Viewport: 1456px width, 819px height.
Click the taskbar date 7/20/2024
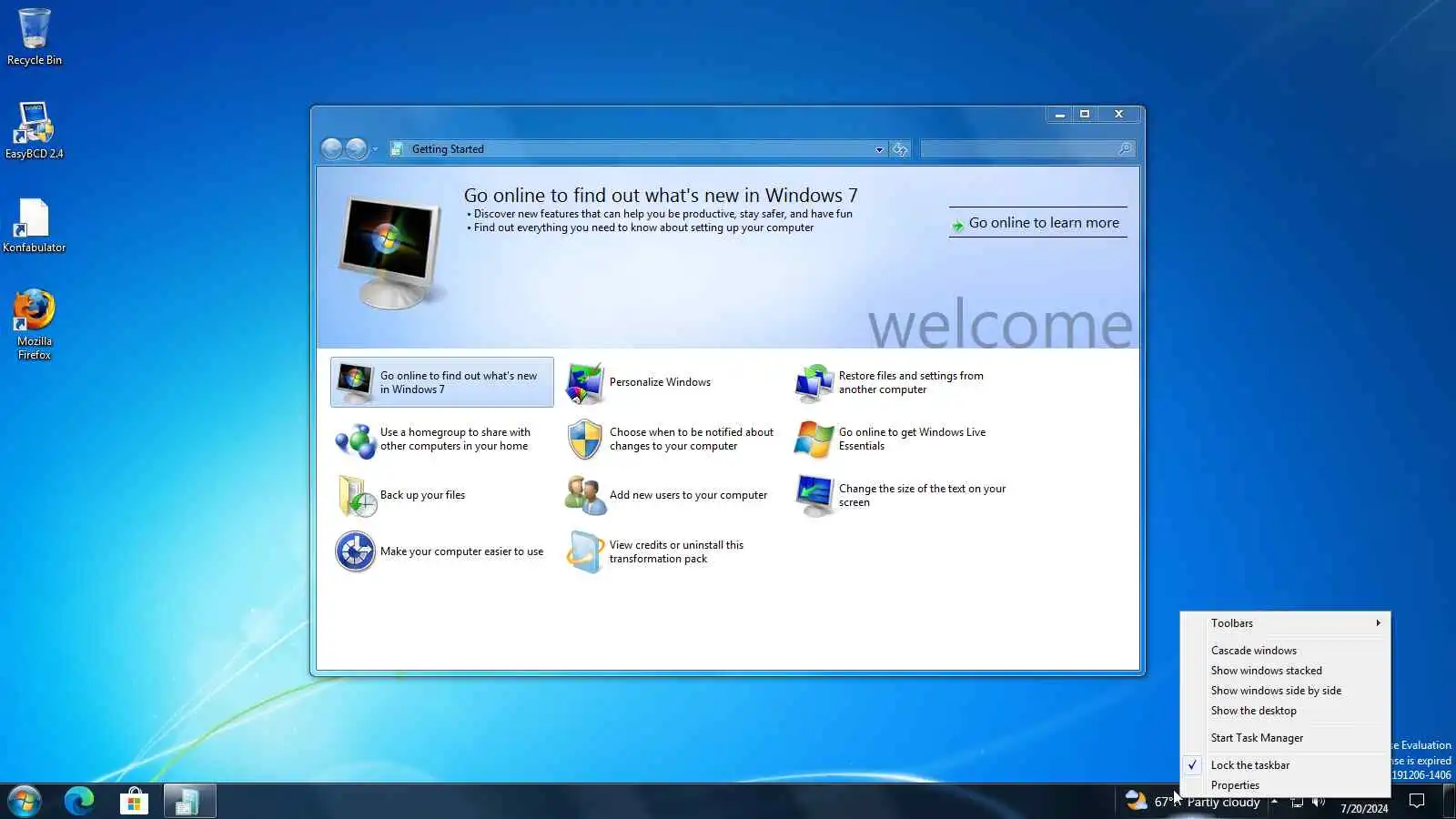point(1364,808)
